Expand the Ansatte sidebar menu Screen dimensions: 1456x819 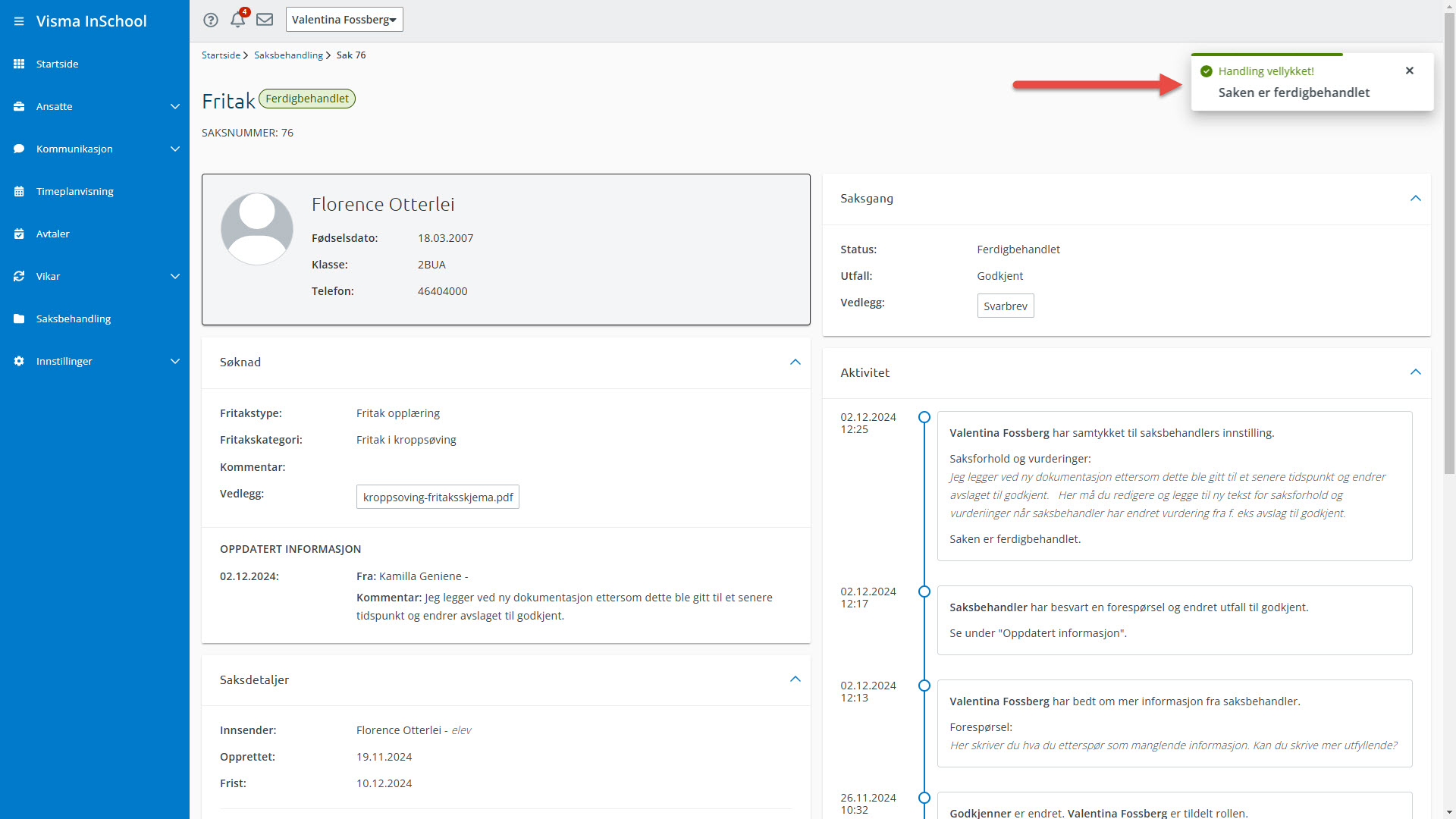click(174, 106)
